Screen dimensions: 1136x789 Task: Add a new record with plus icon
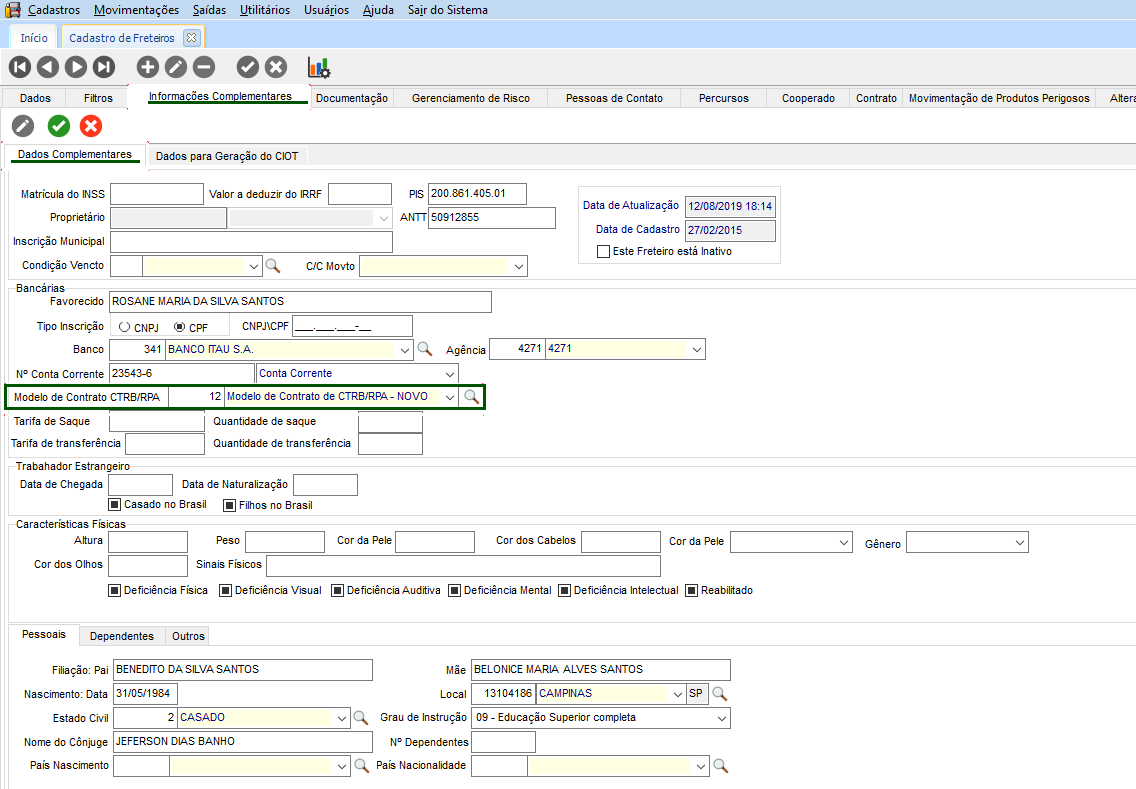[147, 67]
